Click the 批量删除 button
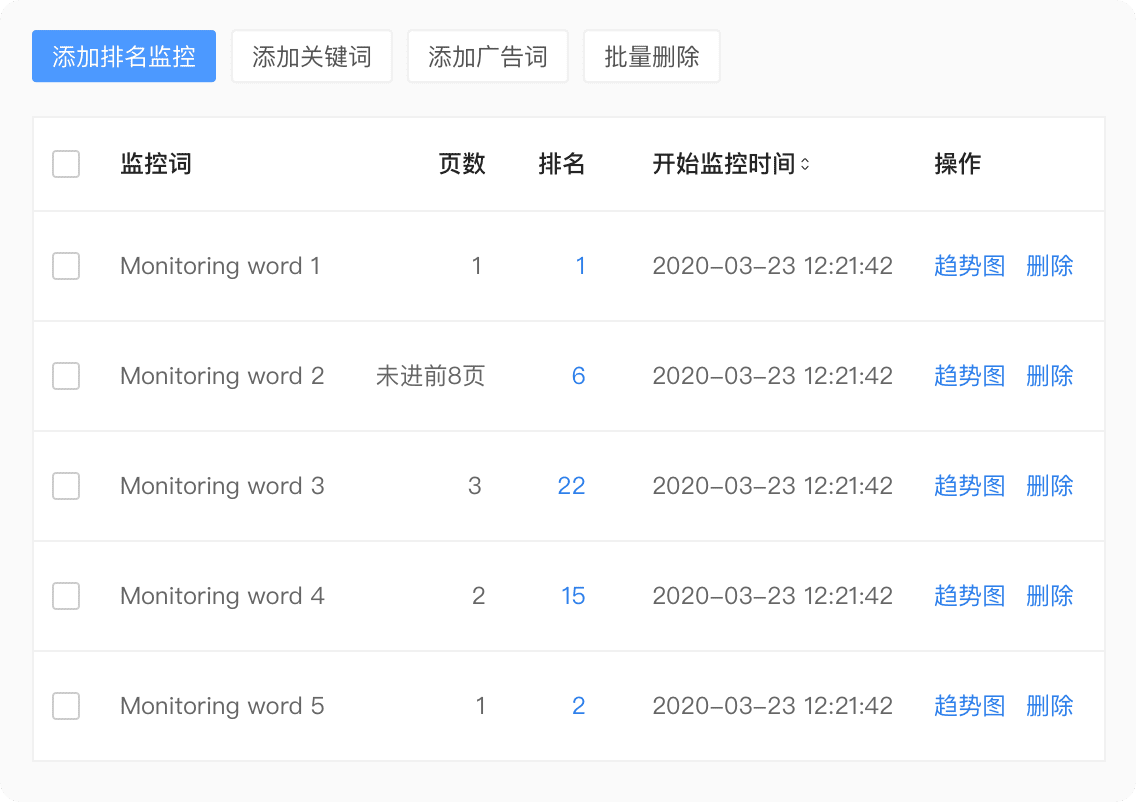The image size is (1136, 802). pyautogui.click(x=651, y=56)
